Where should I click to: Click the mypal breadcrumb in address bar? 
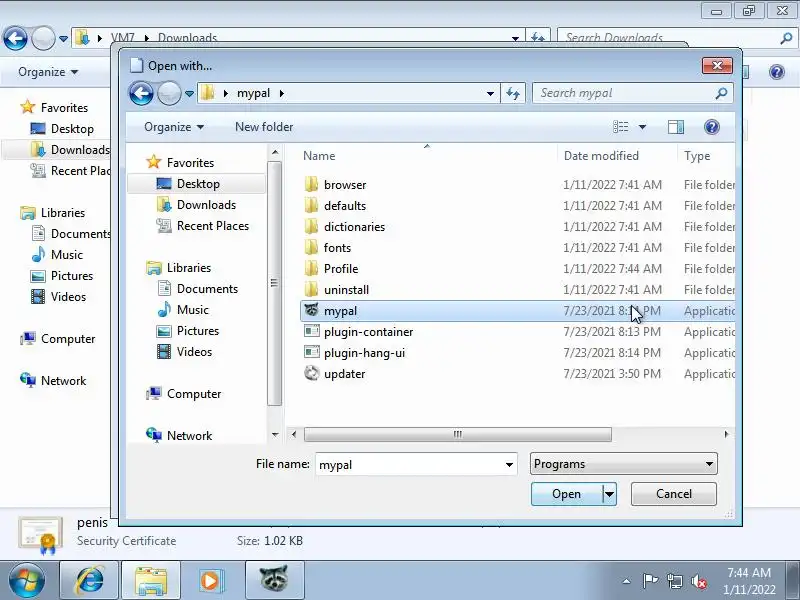coord(254,93)
